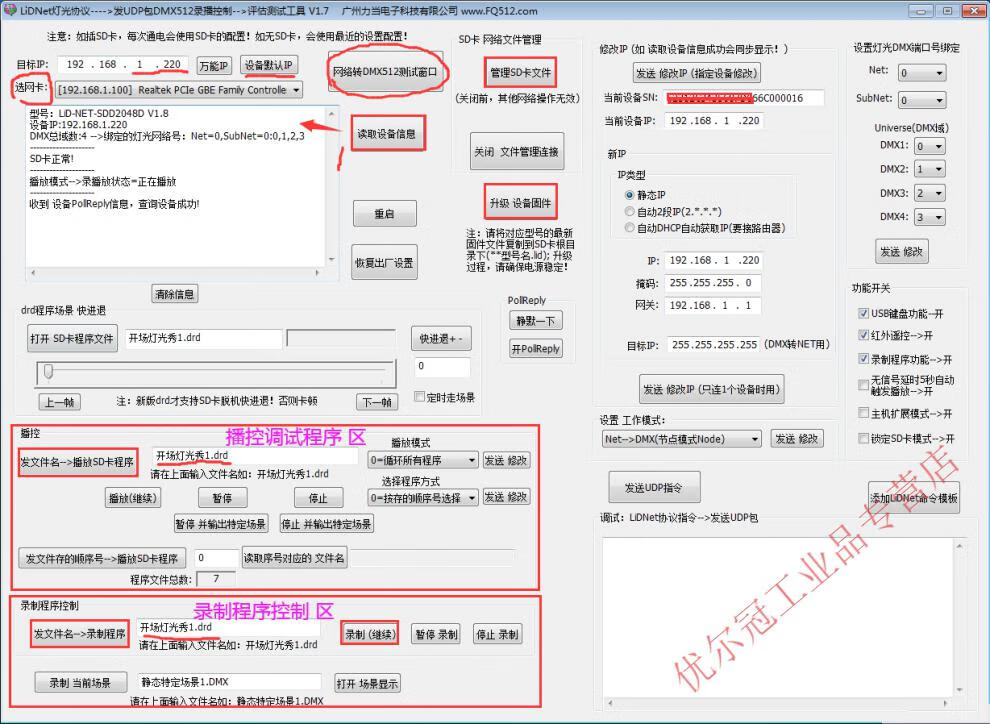This screenshot has width=990, height=724.
Task: Click 开PollReply button
Action: pos(535,348)
